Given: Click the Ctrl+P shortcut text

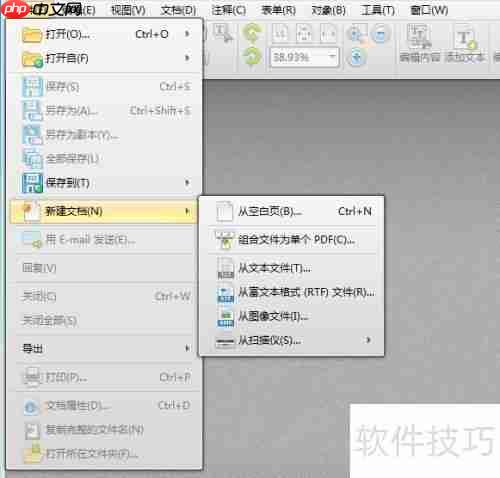Looking at the screenshot, I should tap(175, 377).
